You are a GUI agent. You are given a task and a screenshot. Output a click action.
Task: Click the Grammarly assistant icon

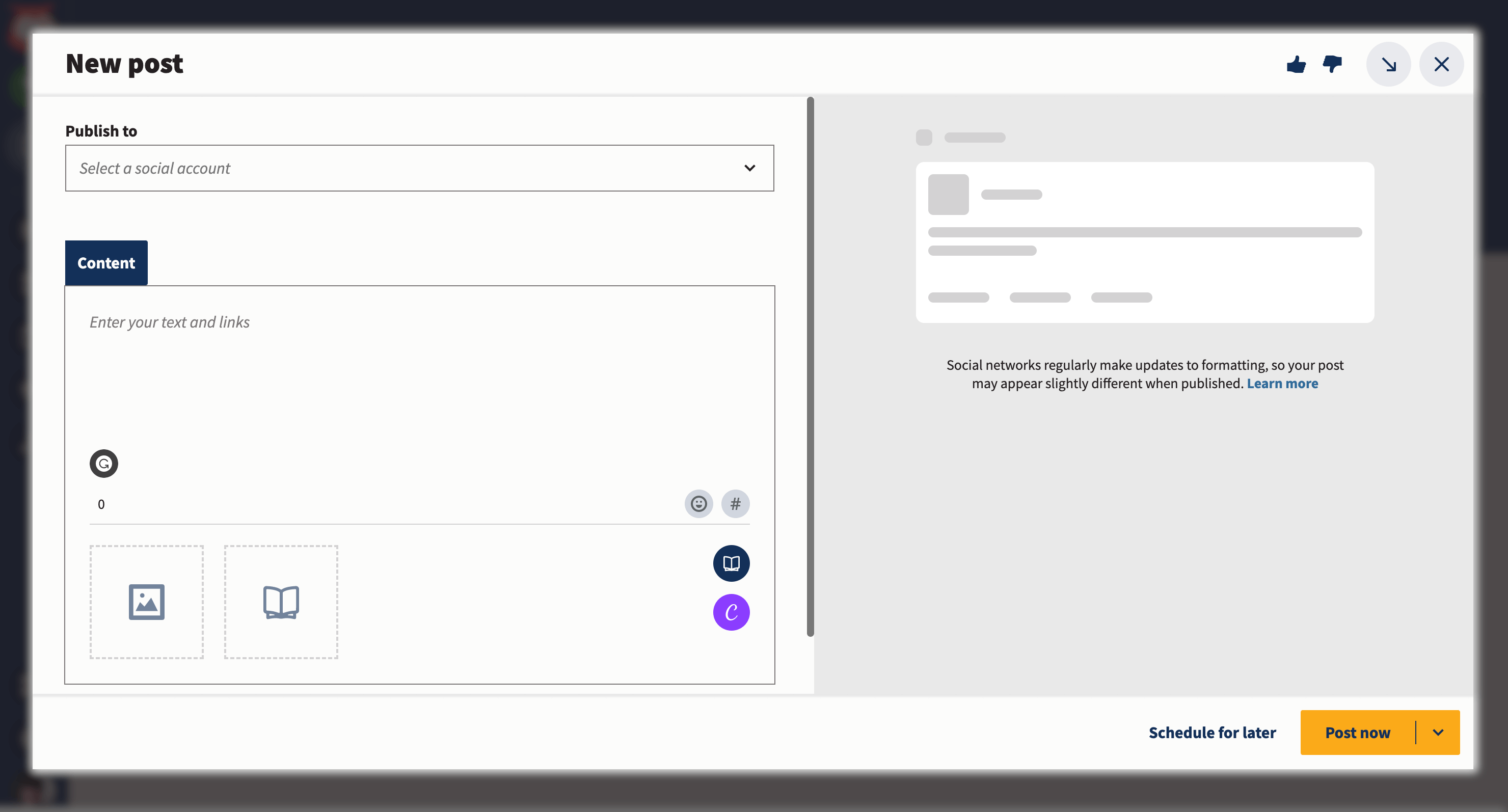[x=103, y=463]
